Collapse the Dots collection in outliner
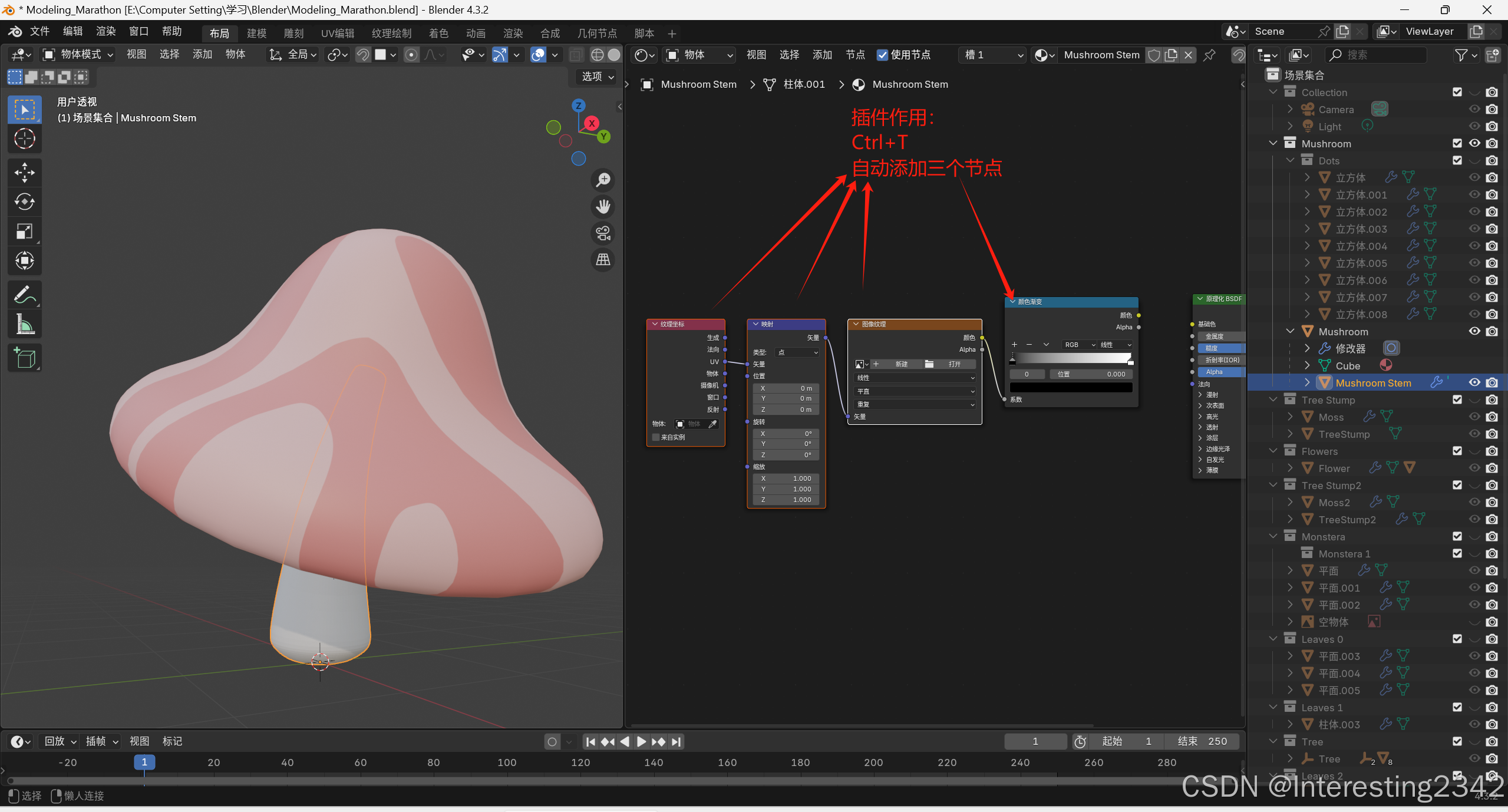Viewport: 1508px width, 812px height. pos(1291,160)
